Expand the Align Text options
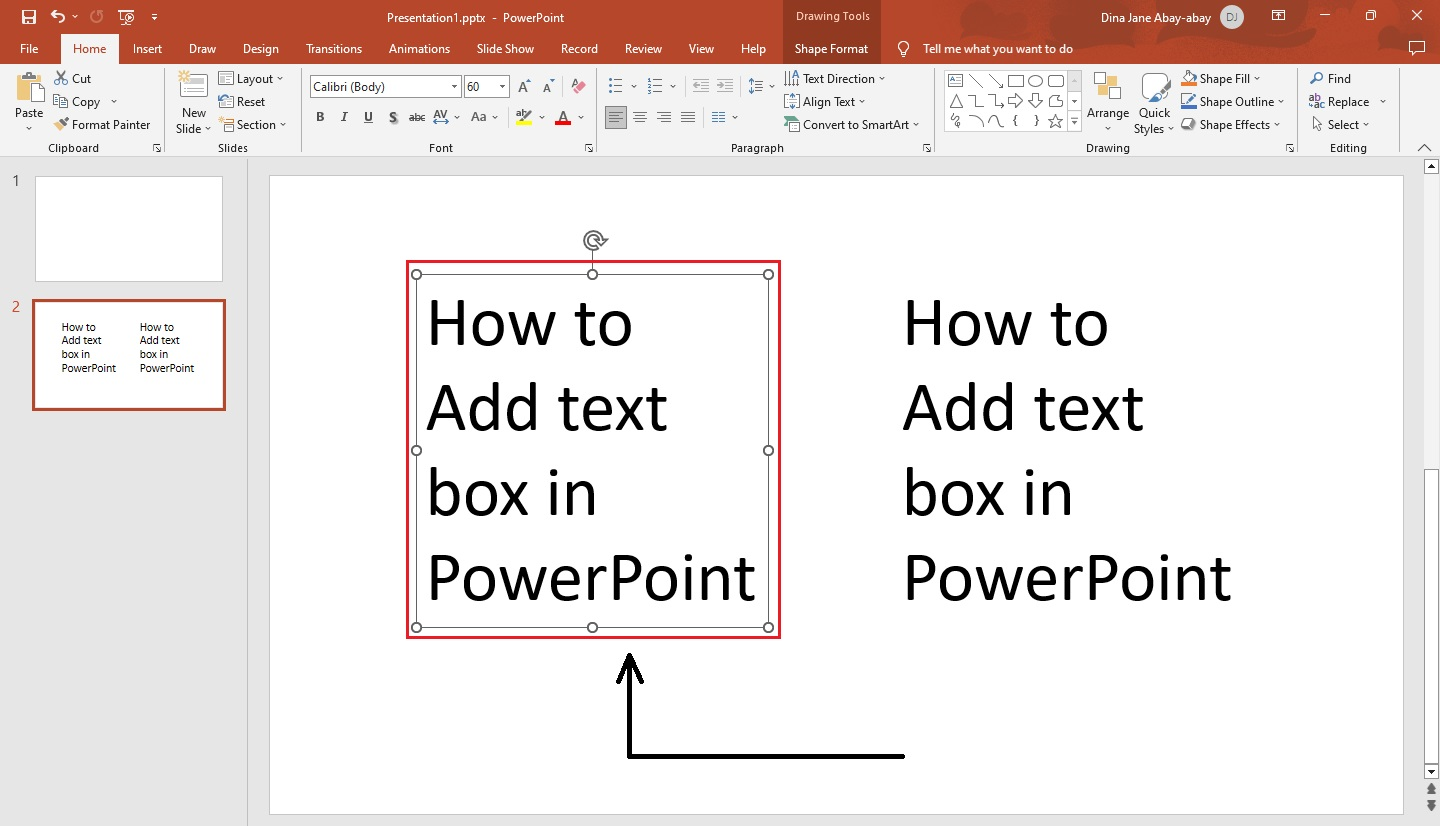Viewport: 1440px width, 826px height. 826,101
